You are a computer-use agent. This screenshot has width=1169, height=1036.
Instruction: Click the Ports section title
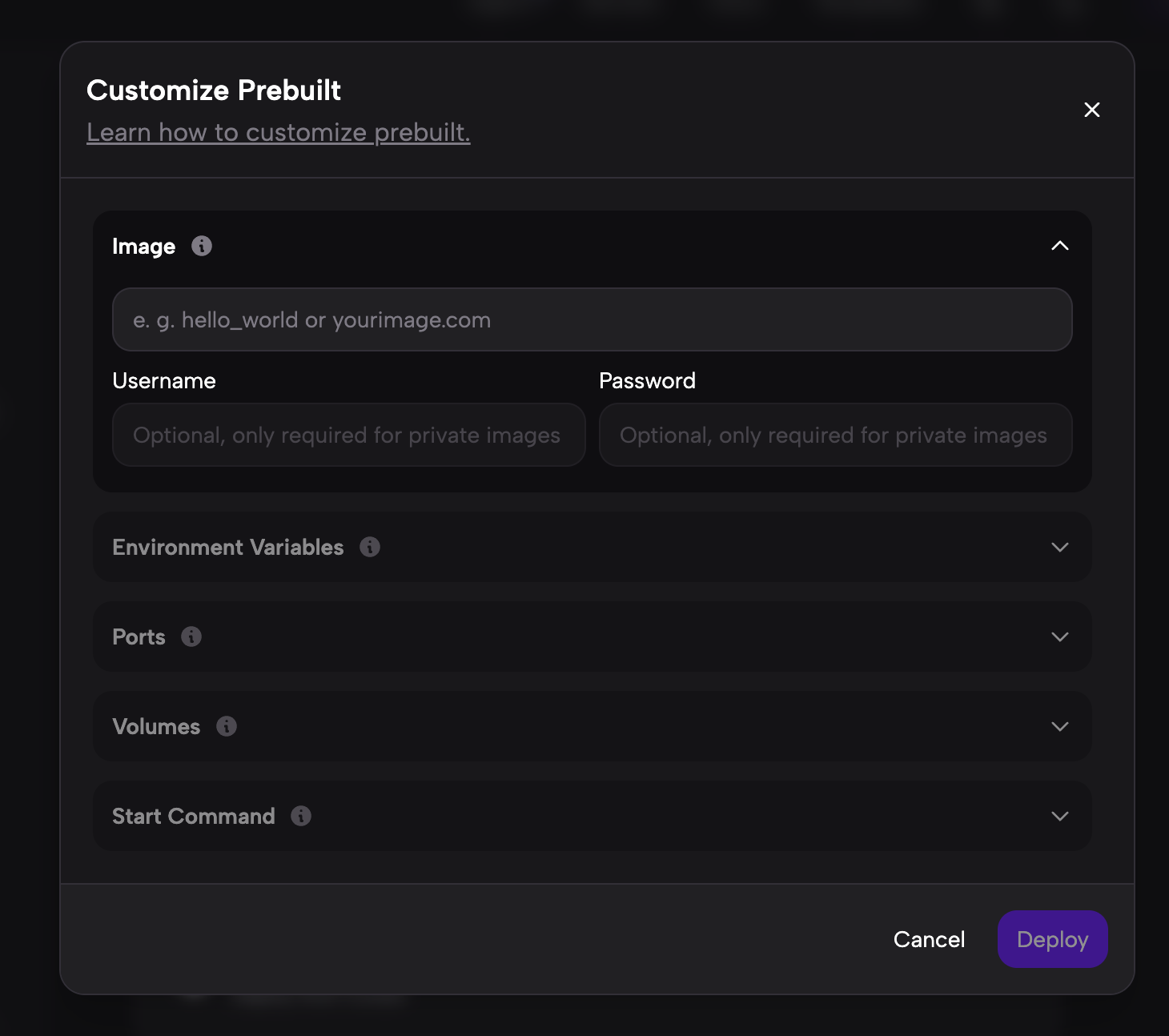139,636
